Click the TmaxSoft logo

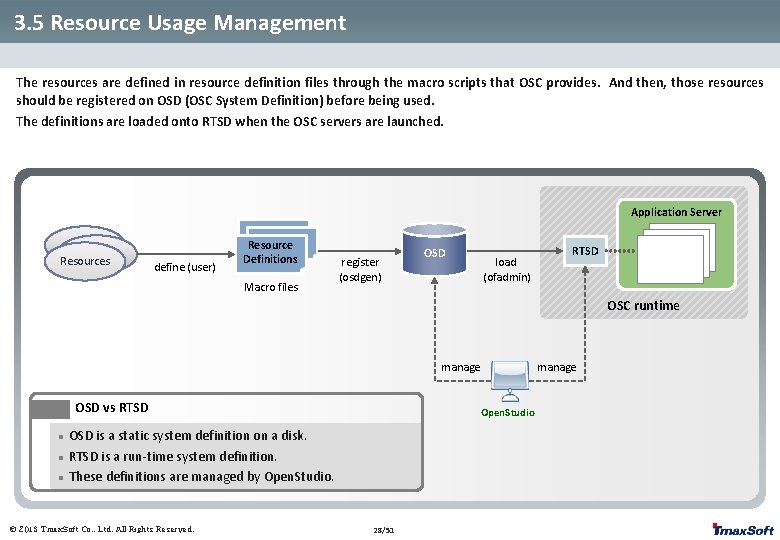743,530
